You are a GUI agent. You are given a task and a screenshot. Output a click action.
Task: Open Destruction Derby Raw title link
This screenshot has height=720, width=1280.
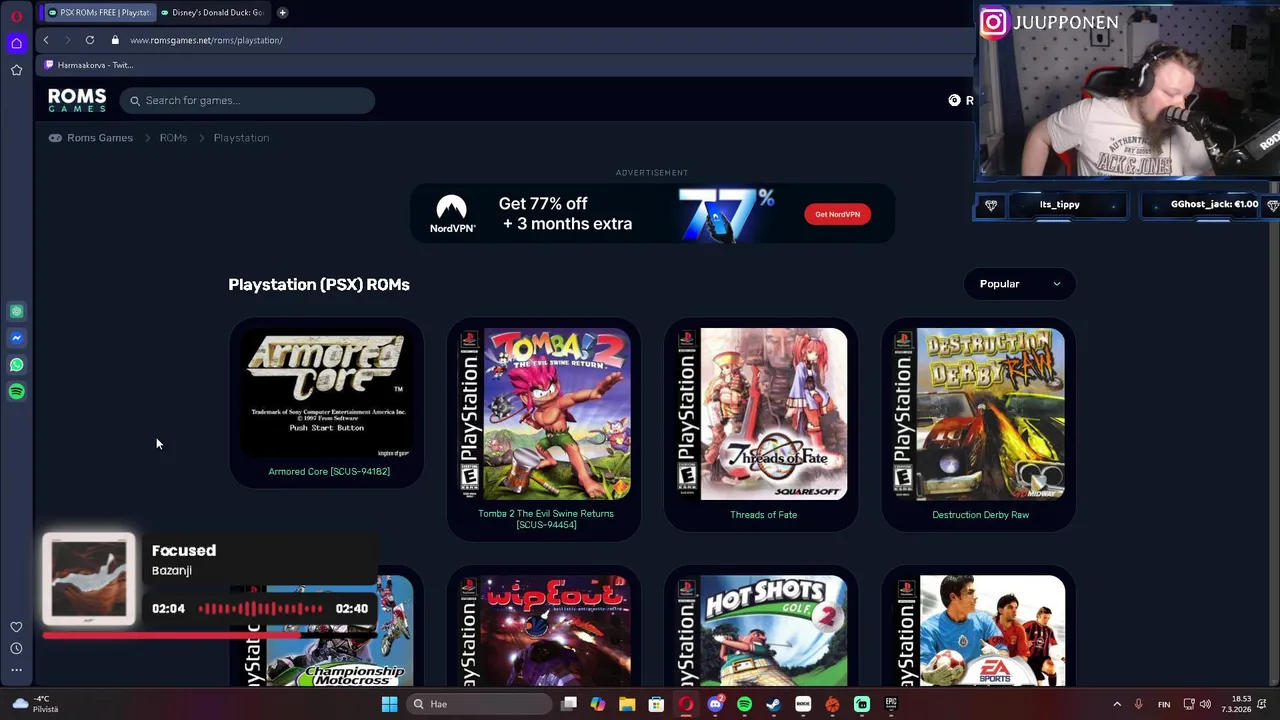(980, 515)
